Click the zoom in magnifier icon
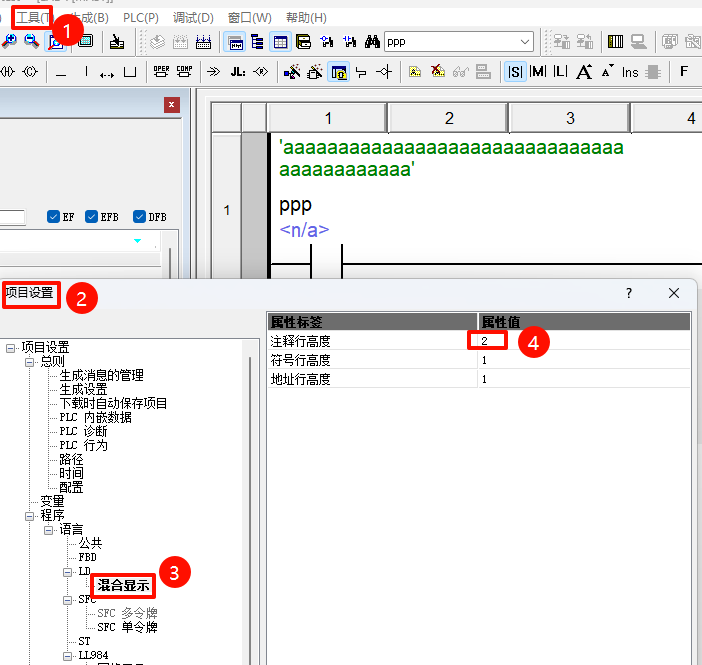Screen dimensions: 702x665 point(9,41)
